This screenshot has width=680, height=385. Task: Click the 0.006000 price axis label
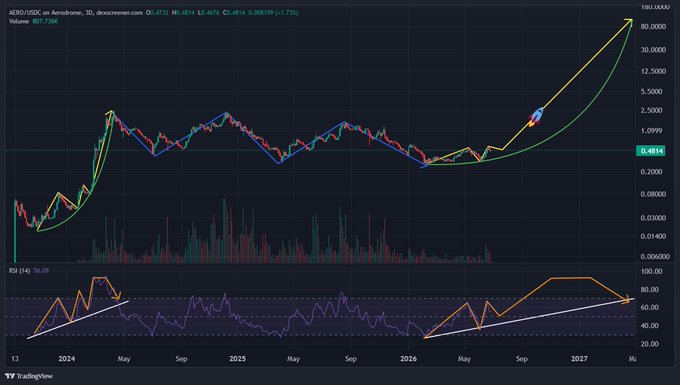[655, 256]
